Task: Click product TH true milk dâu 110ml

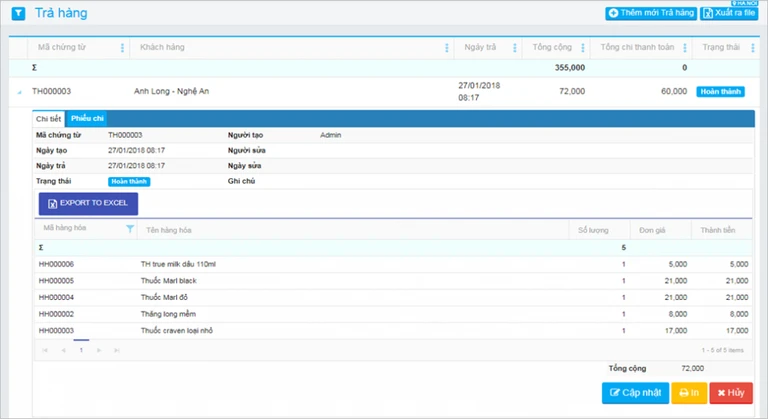Action: (x=178, y=264)
